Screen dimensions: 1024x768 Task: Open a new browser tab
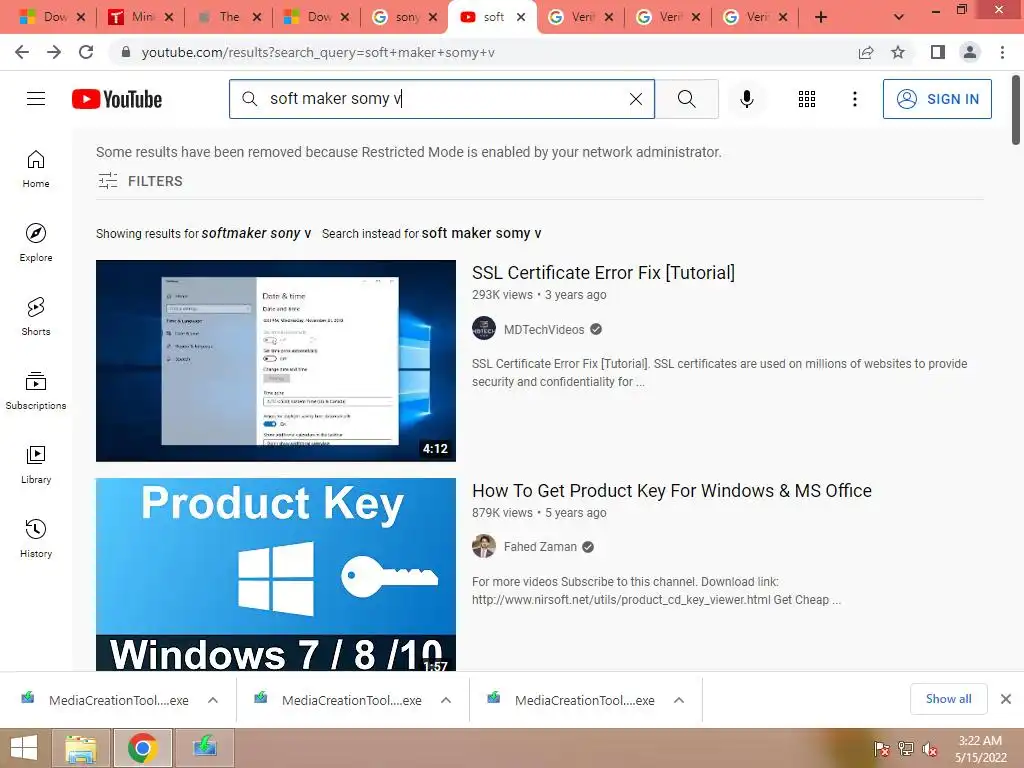821,18
